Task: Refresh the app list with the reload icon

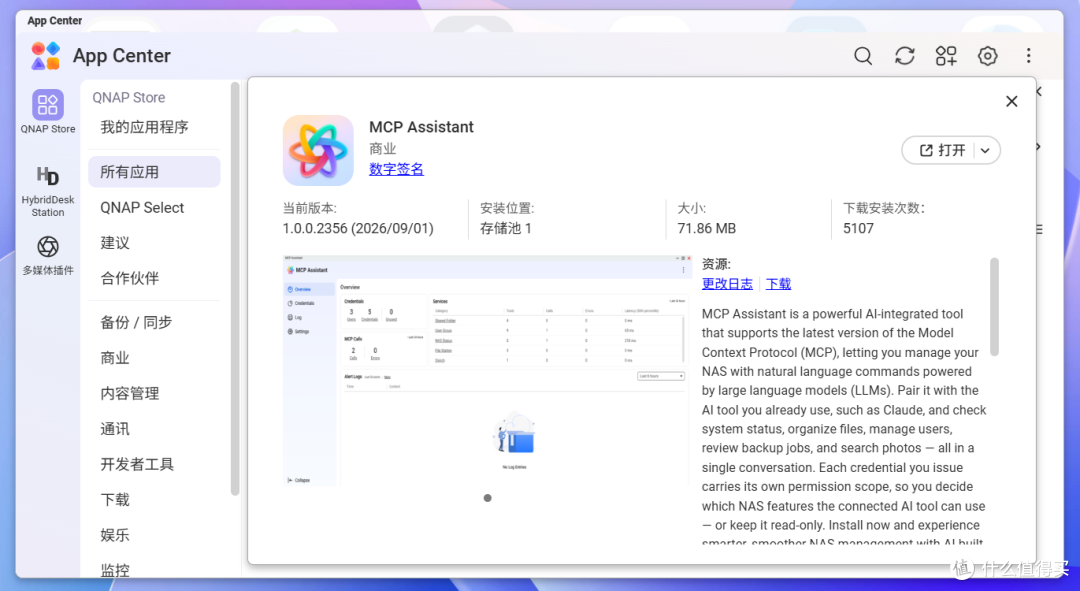Action: (904, 56)
